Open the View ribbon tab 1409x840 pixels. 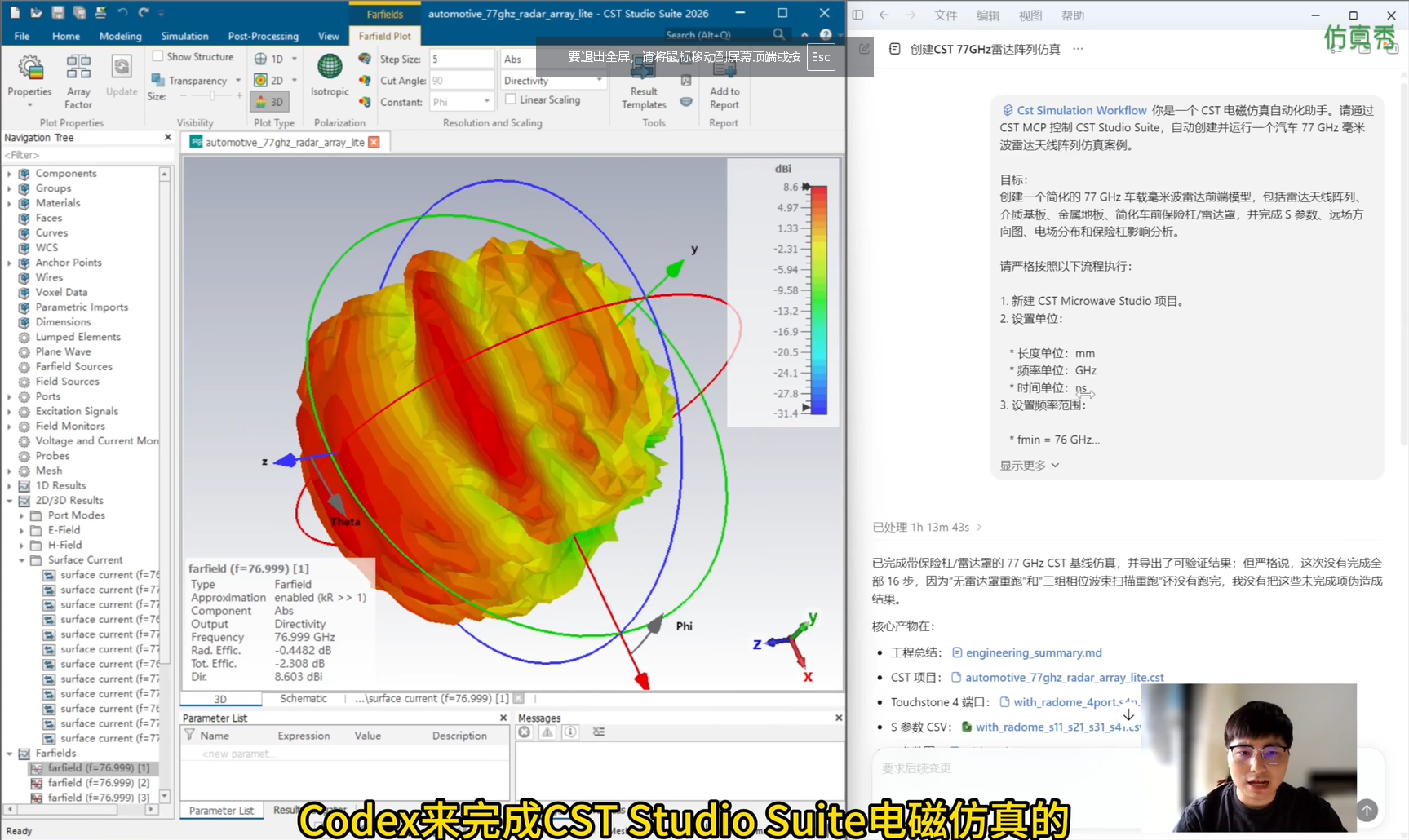[x=329, y=36]
